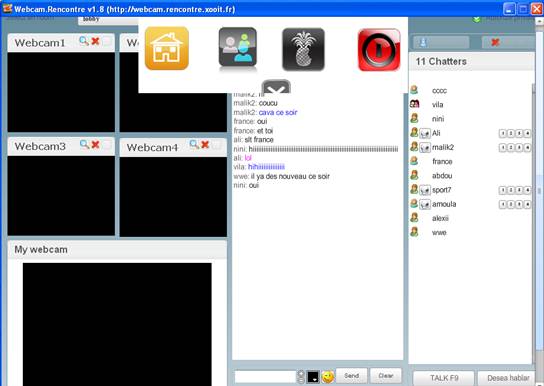Click the green check icon at top right
The width and height of the screenshot is (544, 386).
click(477, 19)
